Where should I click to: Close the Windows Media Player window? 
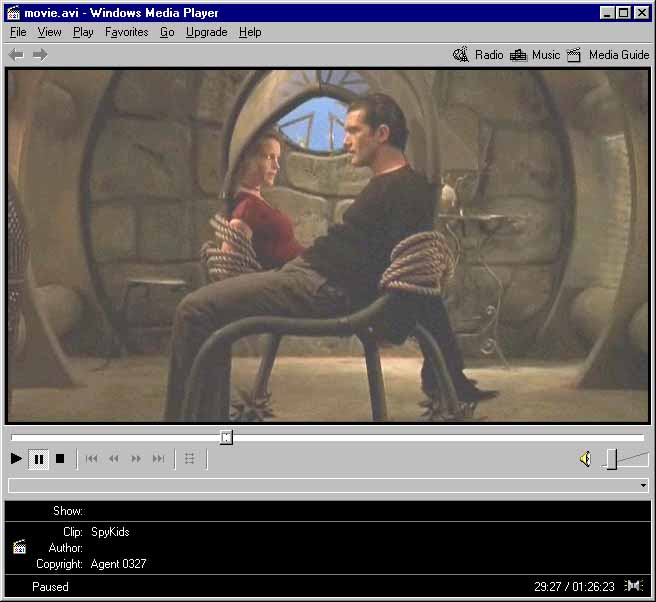point(641,13)
